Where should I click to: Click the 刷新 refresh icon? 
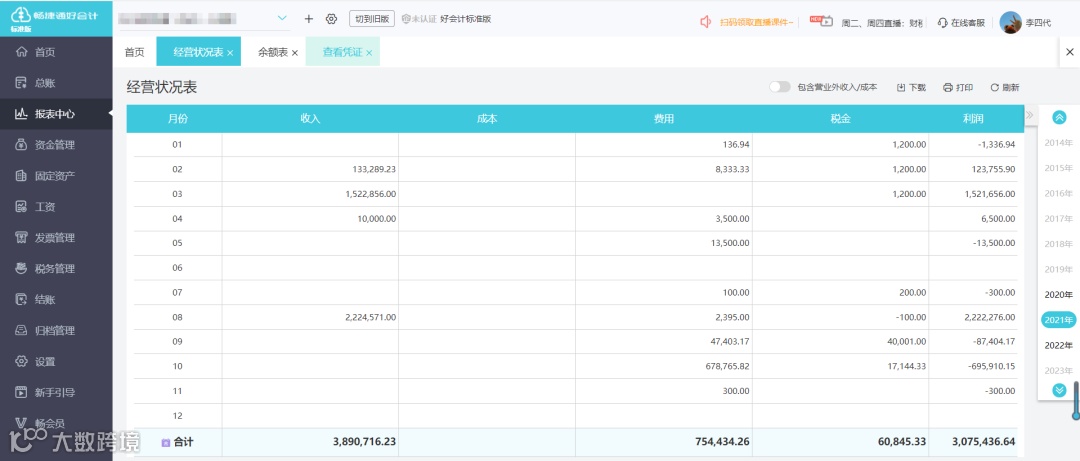[995, 88]
